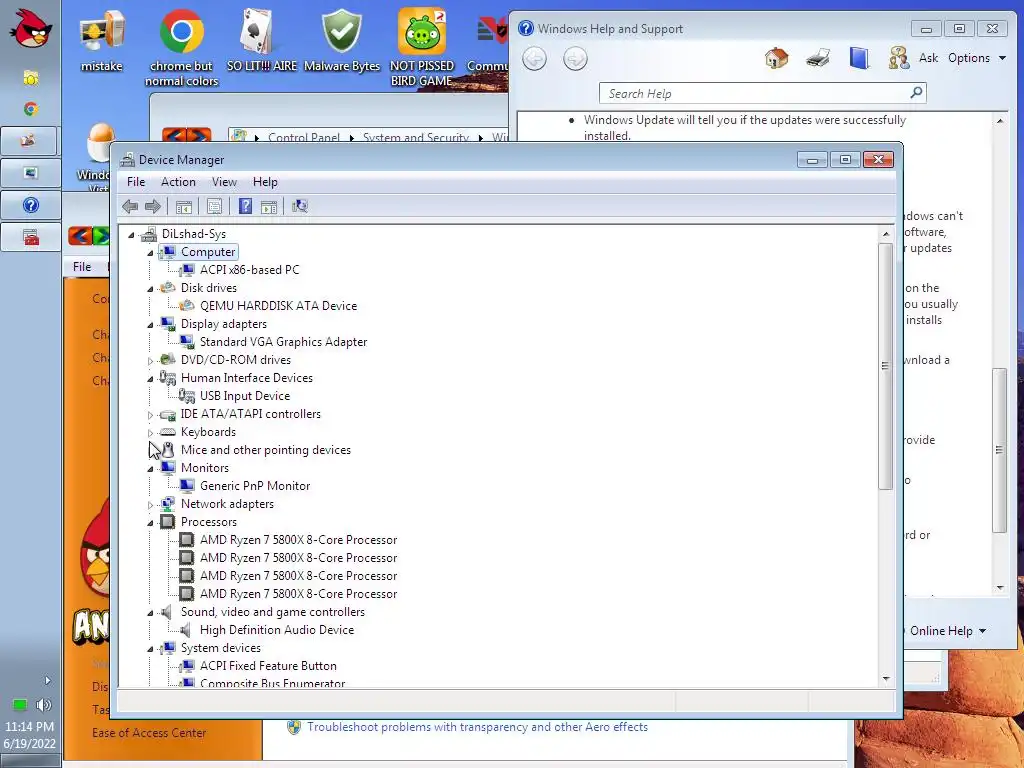The height and width of the screenshot is (768, 1024).
Task: Click the Device Manager scrollbar down arrow
Action: tap(886, 679)
